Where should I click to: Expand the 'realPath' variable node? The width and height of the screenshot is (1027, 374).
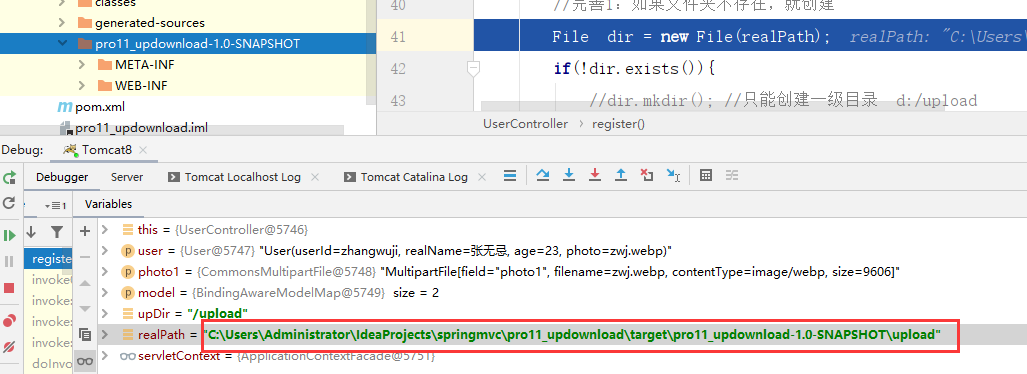click(x=105, y=335)
